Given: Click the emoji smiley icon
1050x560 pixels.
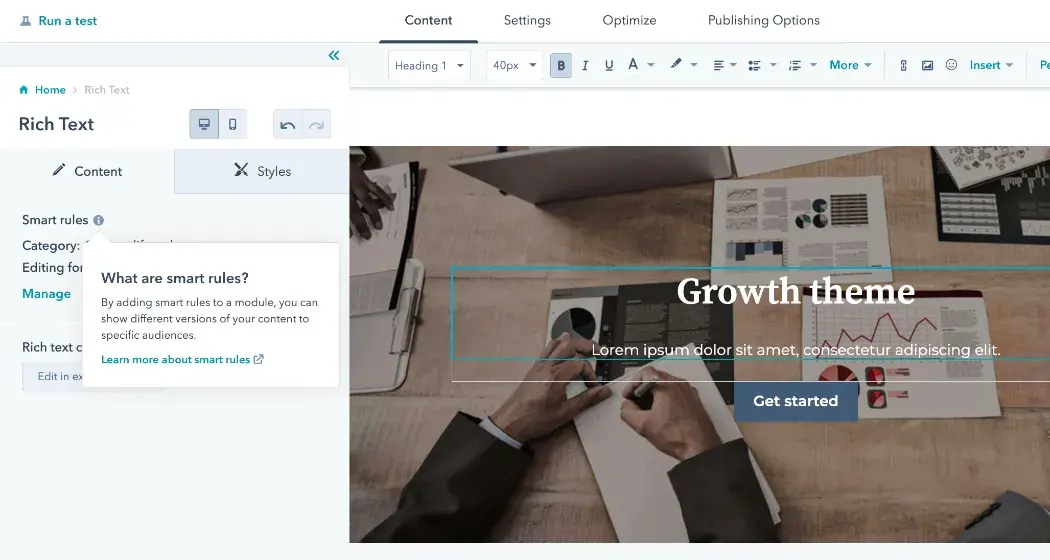Looking at the screenshot, I should coord(951,65).
